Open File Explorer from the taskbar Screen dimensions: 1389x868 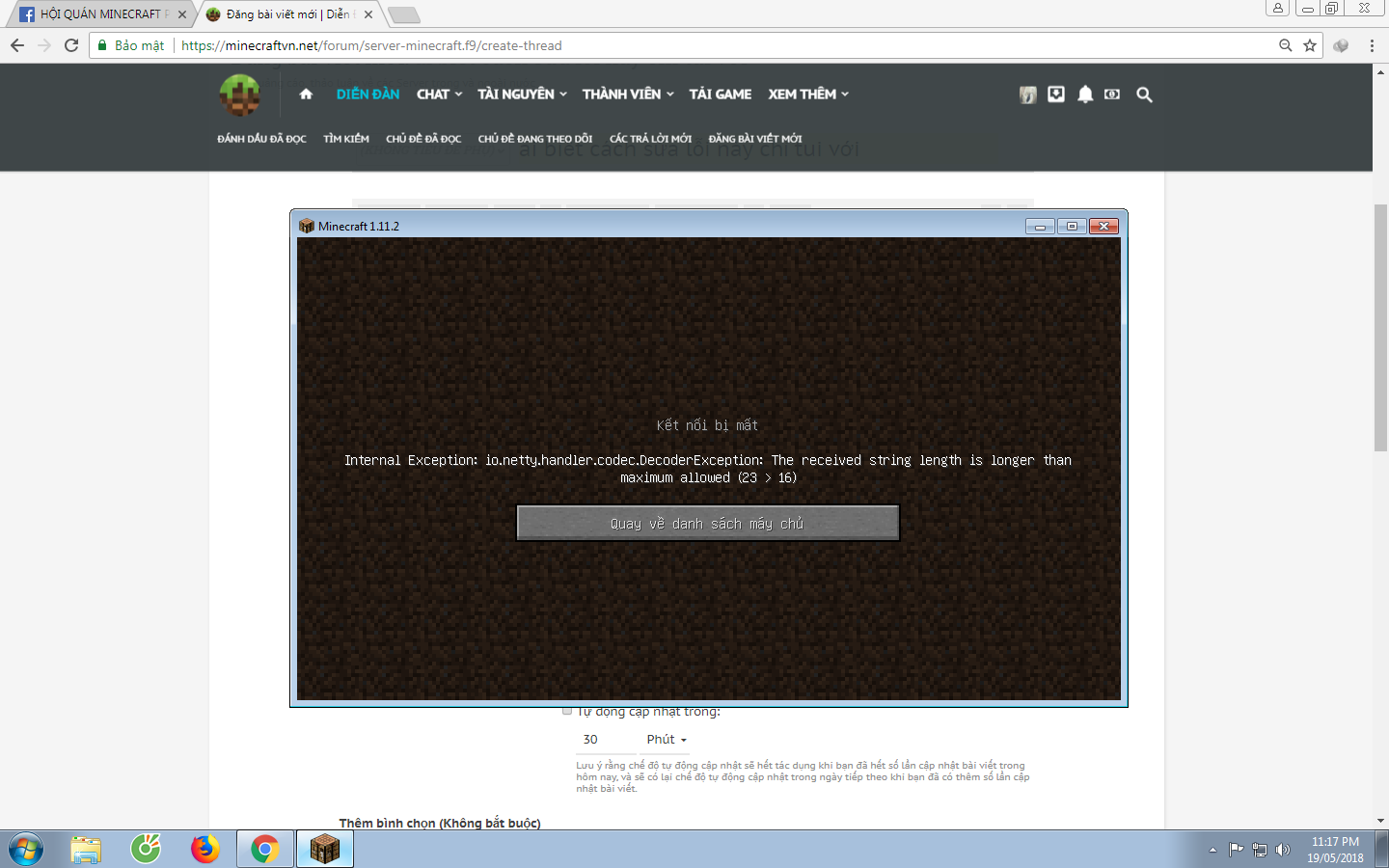[86, 850]
